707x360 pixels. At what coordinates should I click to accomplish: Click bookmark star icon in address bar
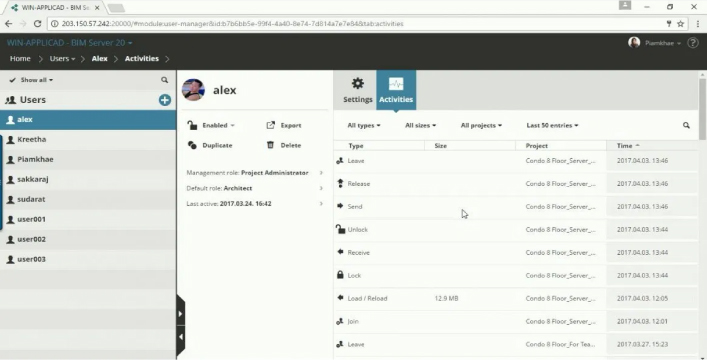(x=681, y=23)
